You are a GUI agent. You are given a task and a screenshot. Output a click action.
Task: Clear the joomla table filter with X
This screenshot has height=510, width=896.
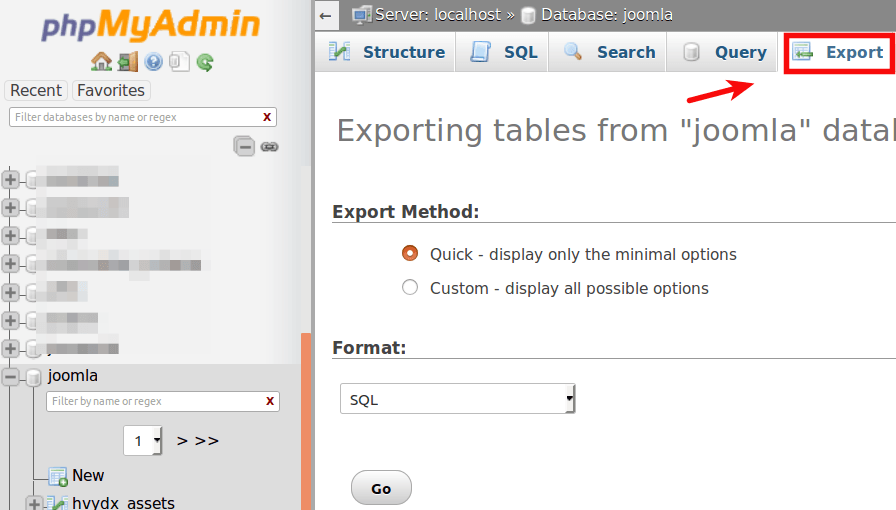(270, 401)
